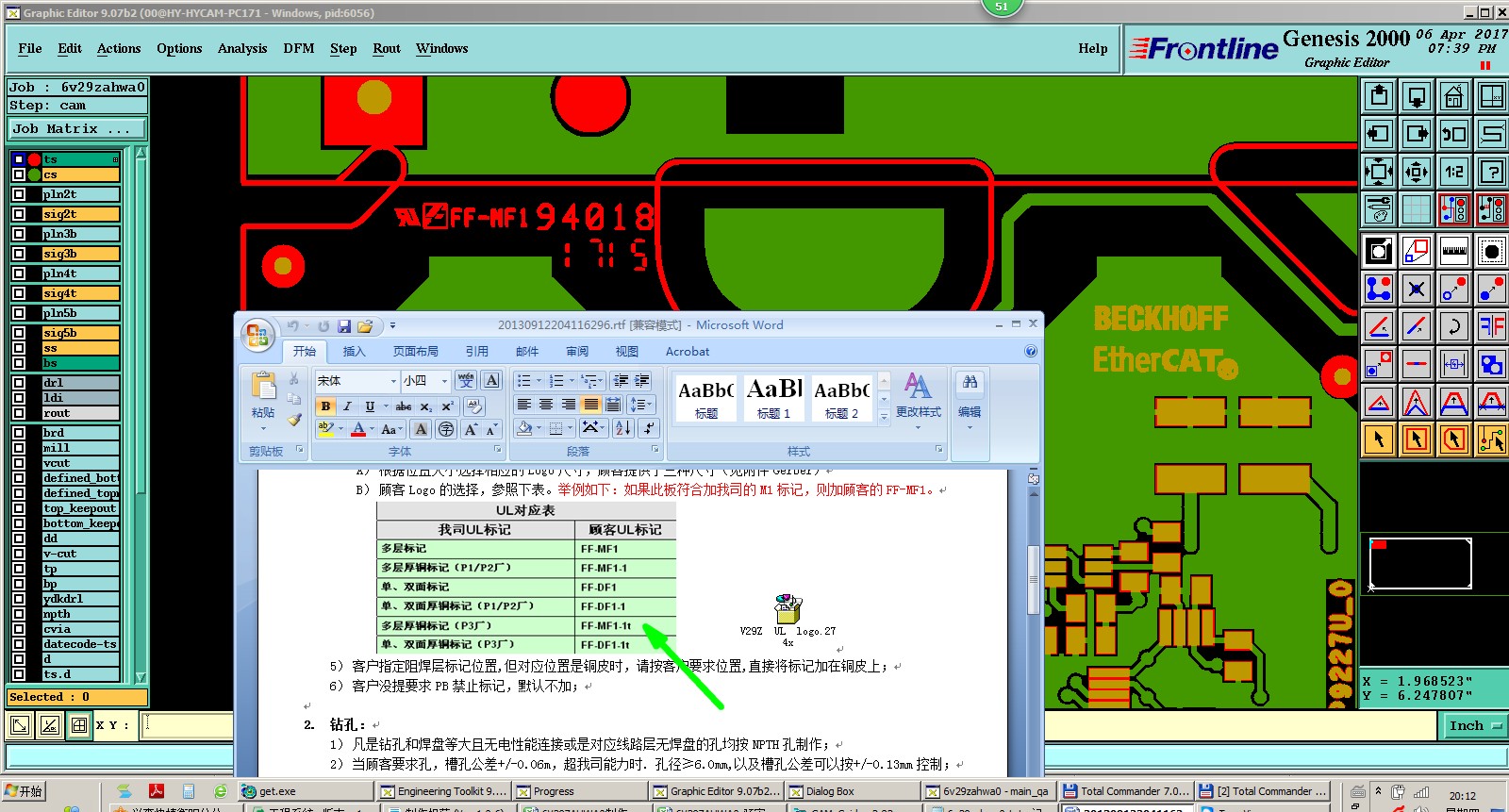Click the strikethrough abc icon in Word
Screen dimensions: 1509x812
pyautogui.click(x=404, y=406)
